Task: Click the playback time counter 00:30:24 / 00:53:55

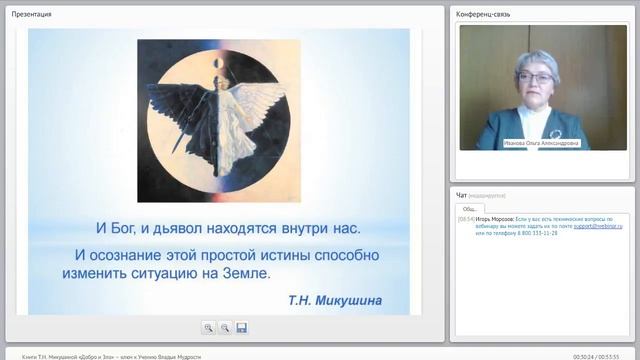Action: click(x=596, y=357)
